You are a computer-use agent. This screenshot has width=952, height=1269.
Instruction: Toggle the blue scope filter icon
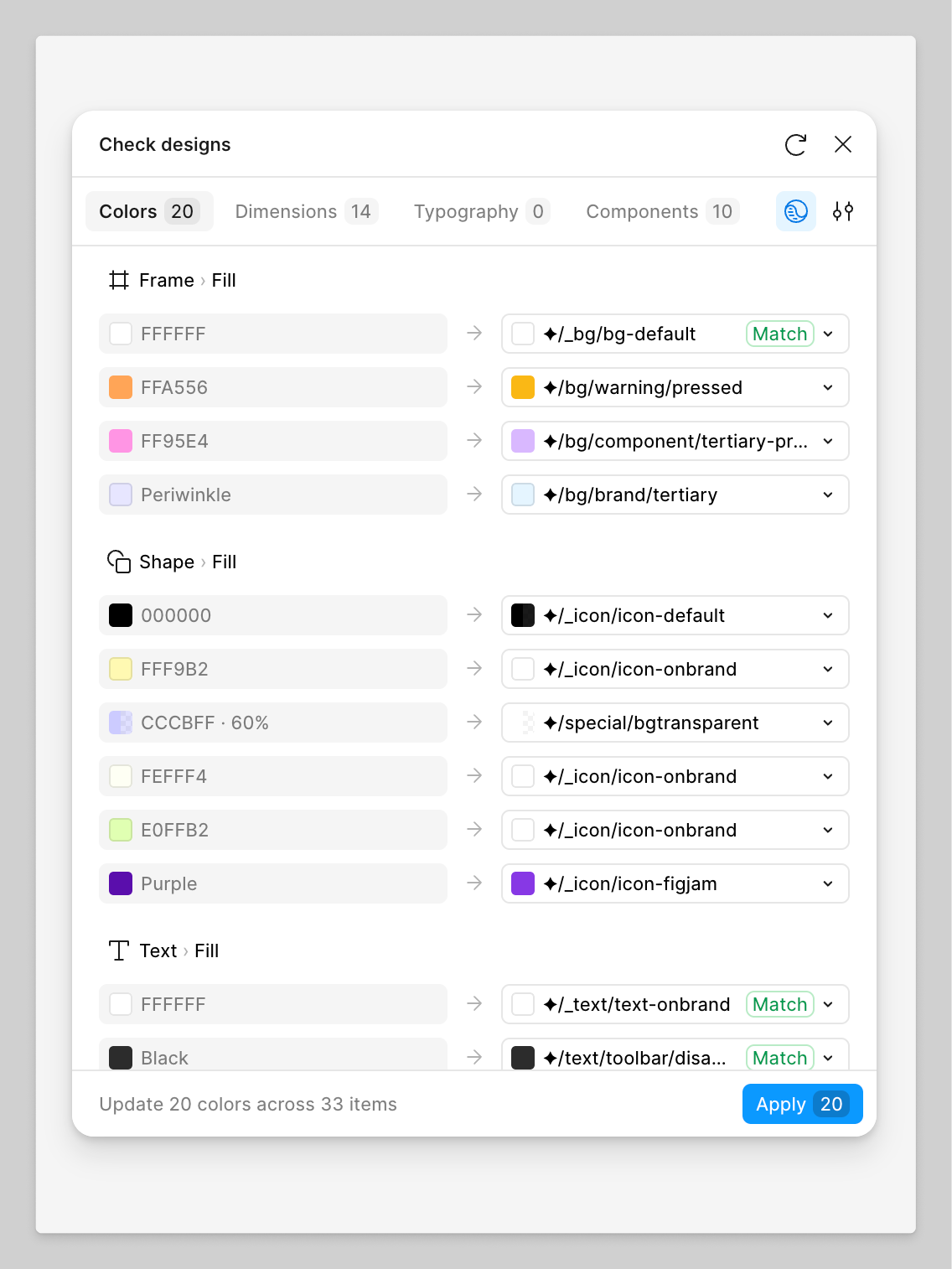[795, 211]
